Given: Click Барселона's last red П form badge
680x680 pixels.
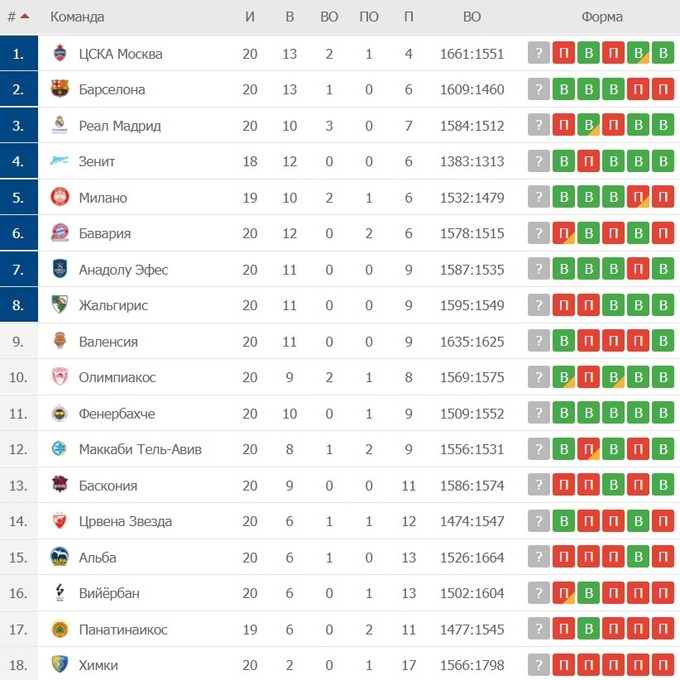Looking at the screenshot, I should [x=662, y=90].
